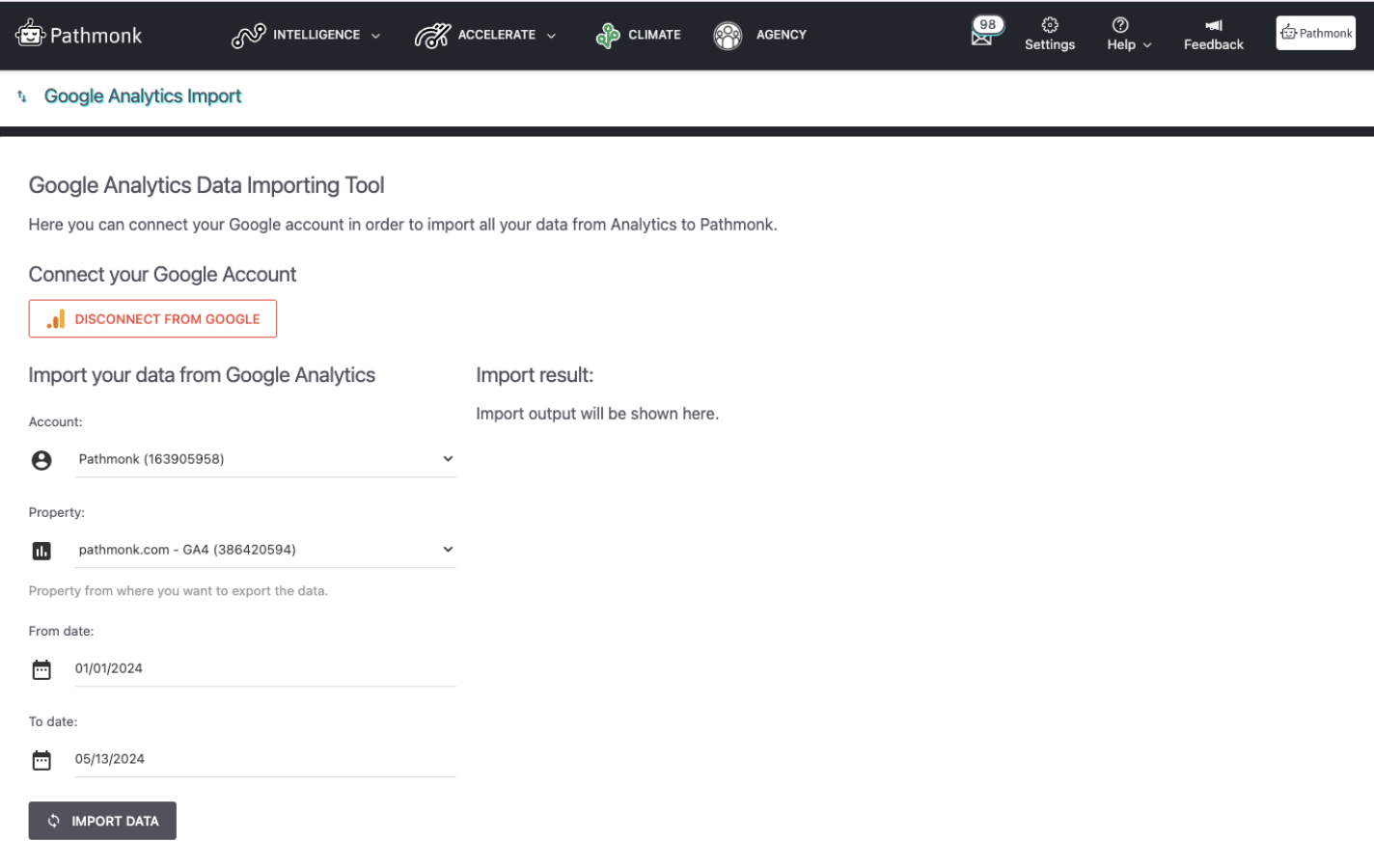Click Disconnect From Google
Viewport: 1374px width, 868px height.
click(x=152, y=318)
